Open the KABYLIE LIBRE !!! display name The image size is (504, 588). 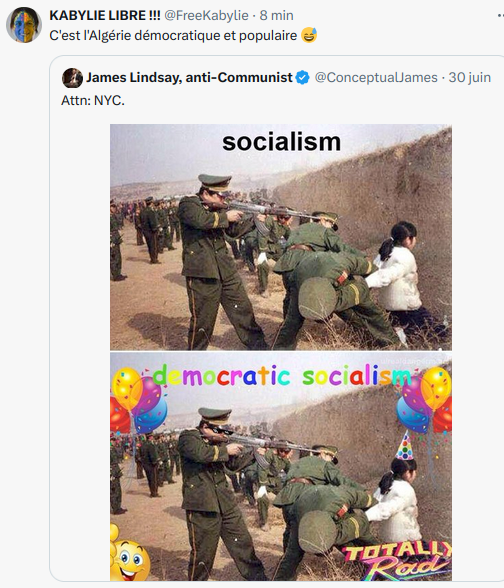tap(105, 16)
